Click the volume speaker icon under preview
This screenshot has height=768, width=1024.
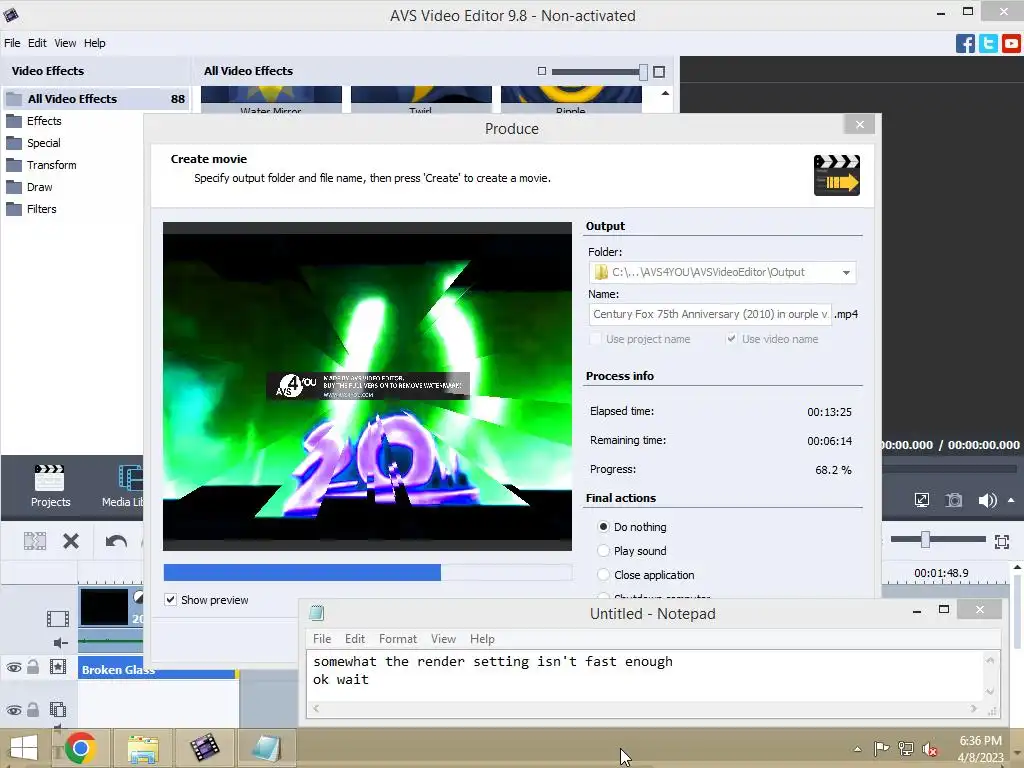point(987,500)
